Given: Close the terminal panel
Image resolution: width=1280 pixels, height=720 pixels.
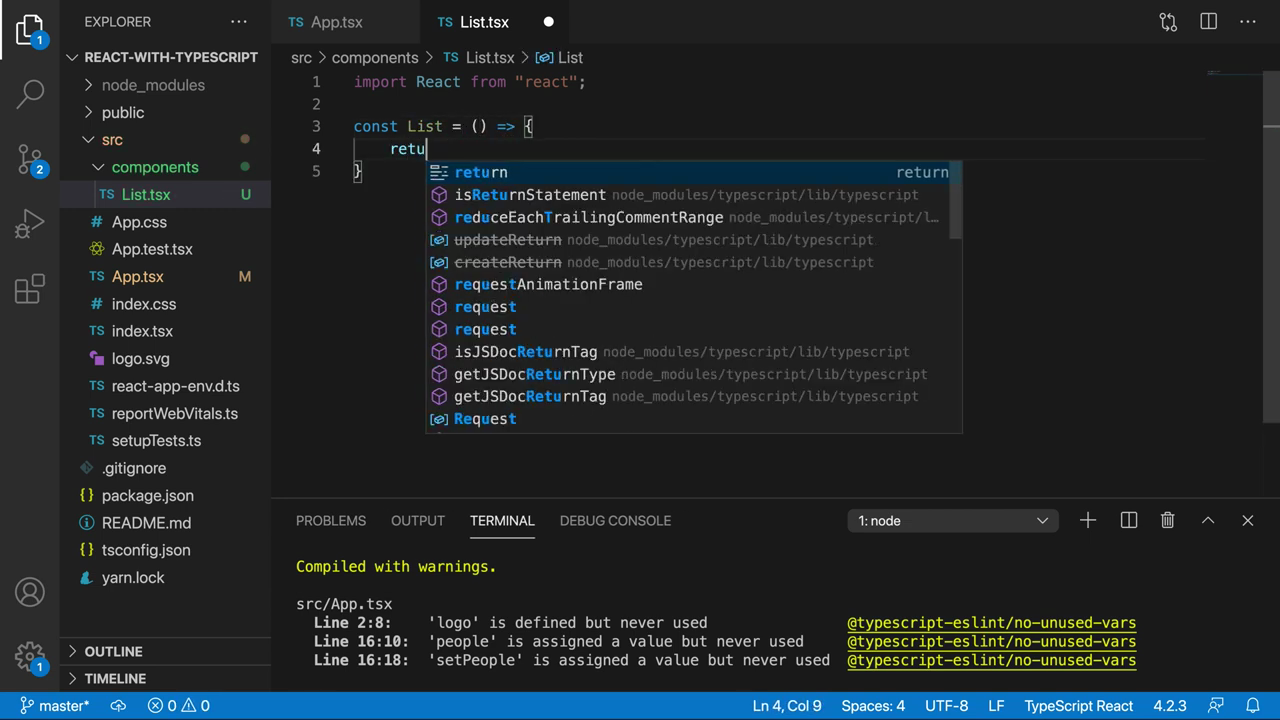Looking at the screenshot, I should 1247,520.
